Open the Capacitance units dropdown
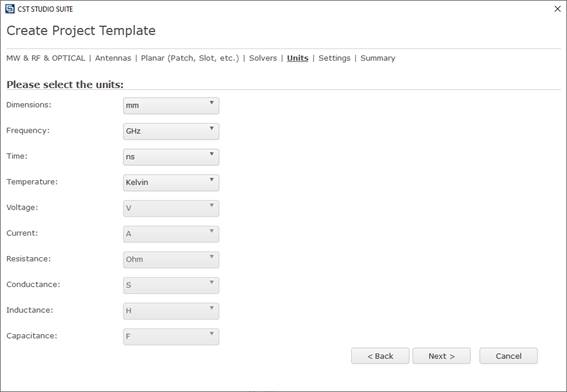Image resolution: width=567 pixels, height=392 pixels. tap(171, 337)
